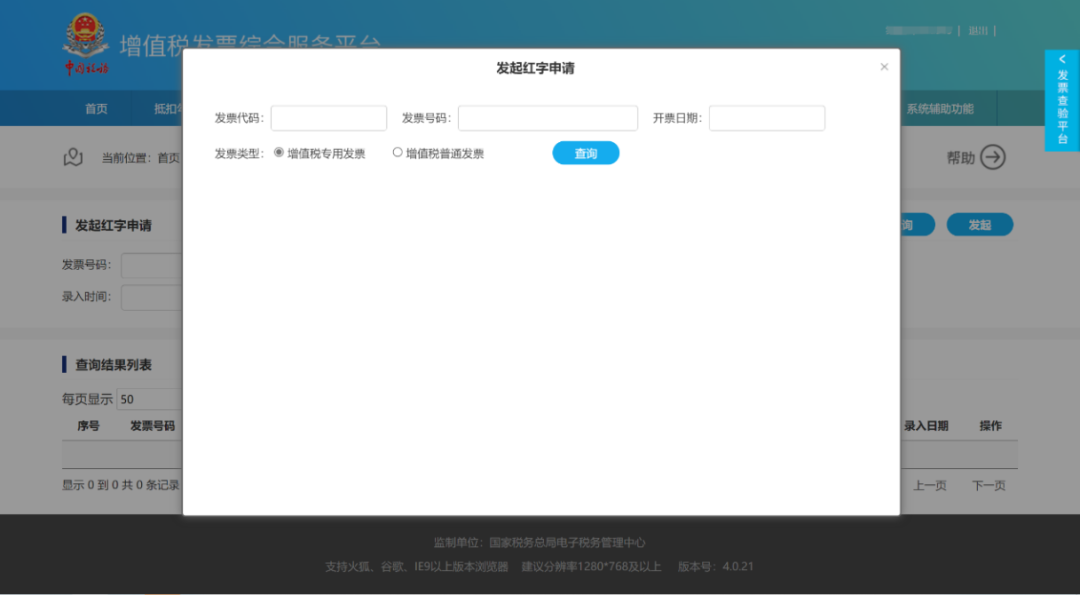The image size is (1080, 595).
Task: Open the 首页 navigation menu item
Action: [96, 109]
